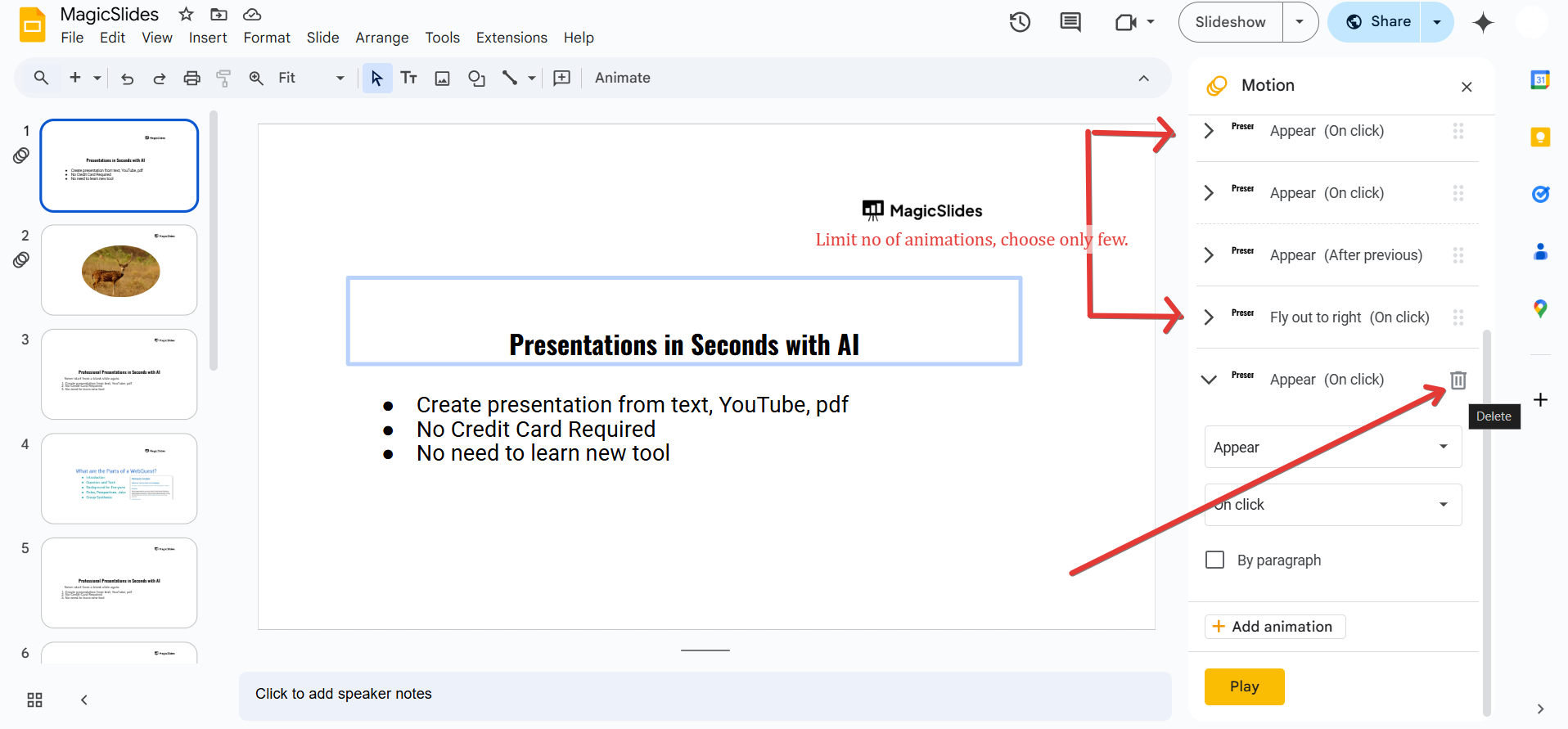Expand the Appear (After previous) animation
Image resolution: width=1568 pixels, height=729 pixels.
1209,255
